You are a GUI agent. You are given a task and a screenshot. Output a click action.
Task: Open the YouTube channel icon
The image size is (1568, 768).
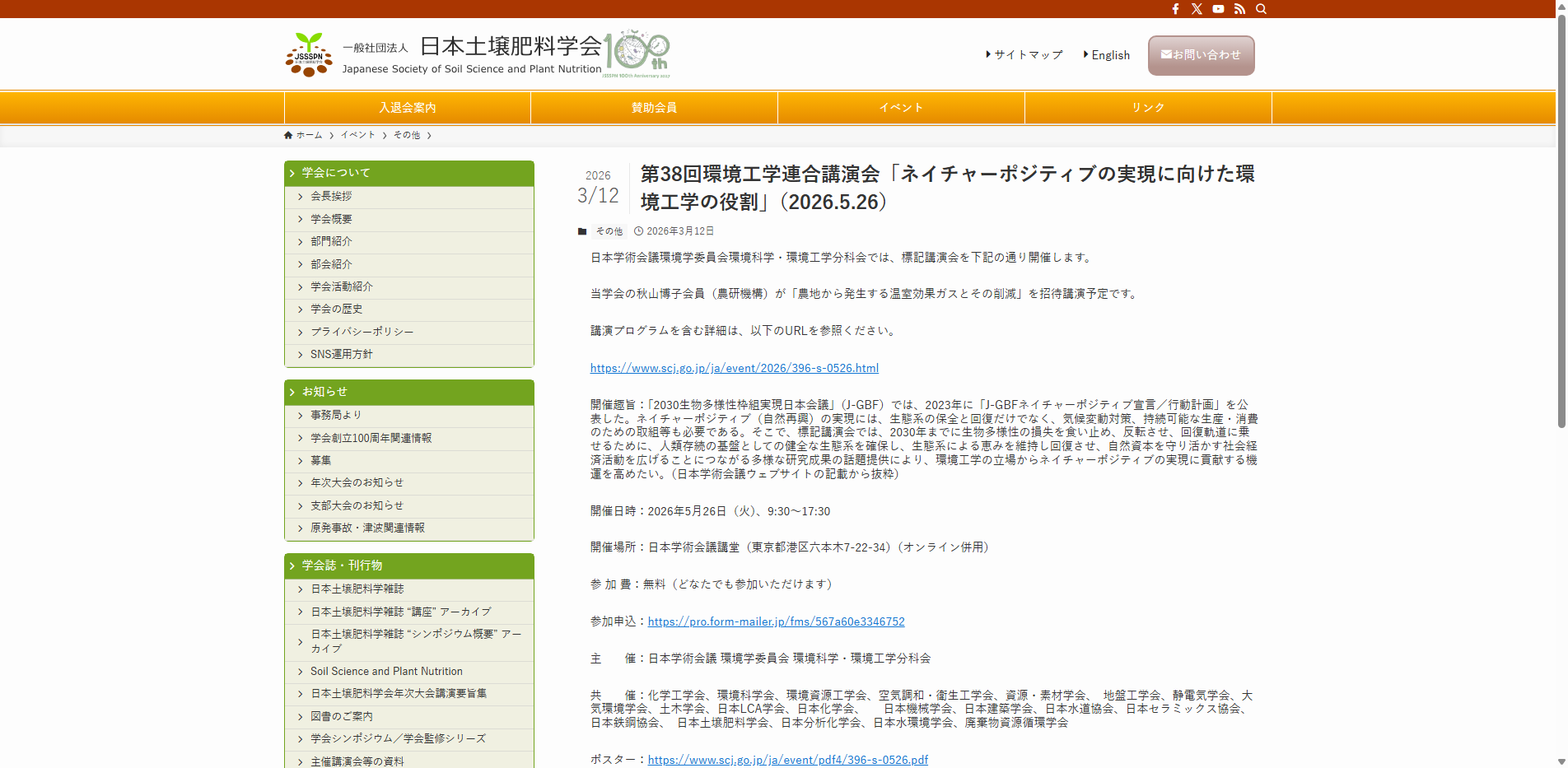coord(1218,9)
